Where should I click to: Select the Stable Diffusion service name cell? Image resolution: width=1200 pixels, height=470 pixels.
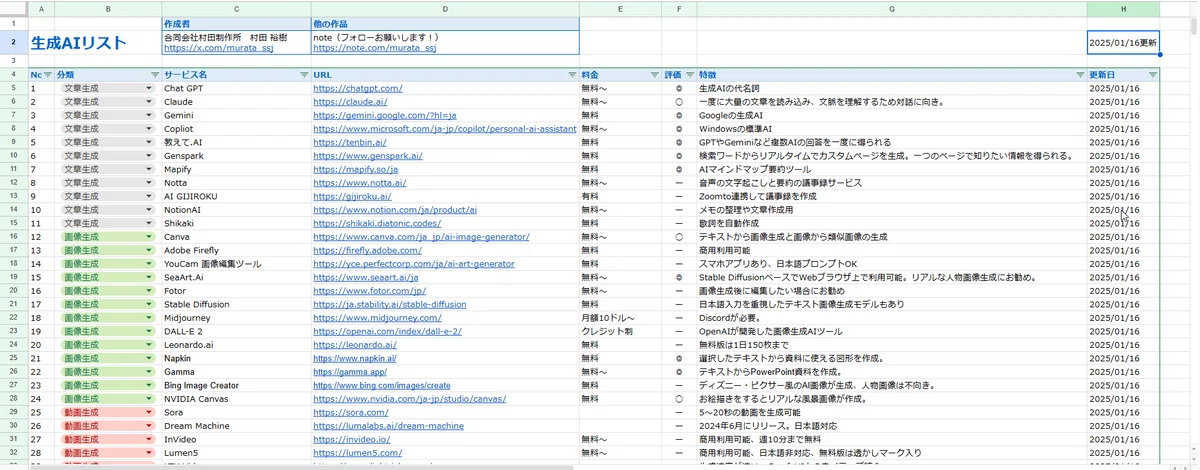236,304
